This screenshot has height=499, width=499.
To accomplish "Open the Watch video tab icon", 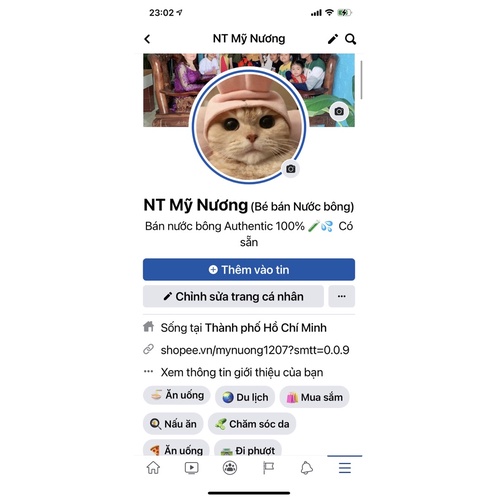I will [192, 468].
